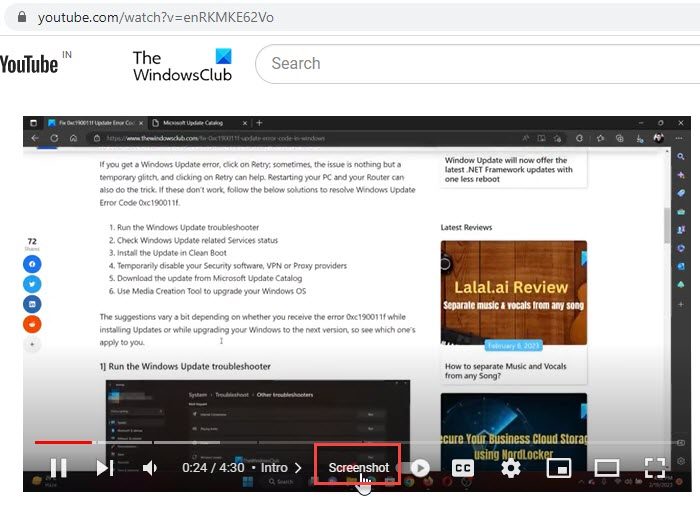Click Edge home icon in the video
The width and height of the screenshot is (700, 507).
point(73,138)
